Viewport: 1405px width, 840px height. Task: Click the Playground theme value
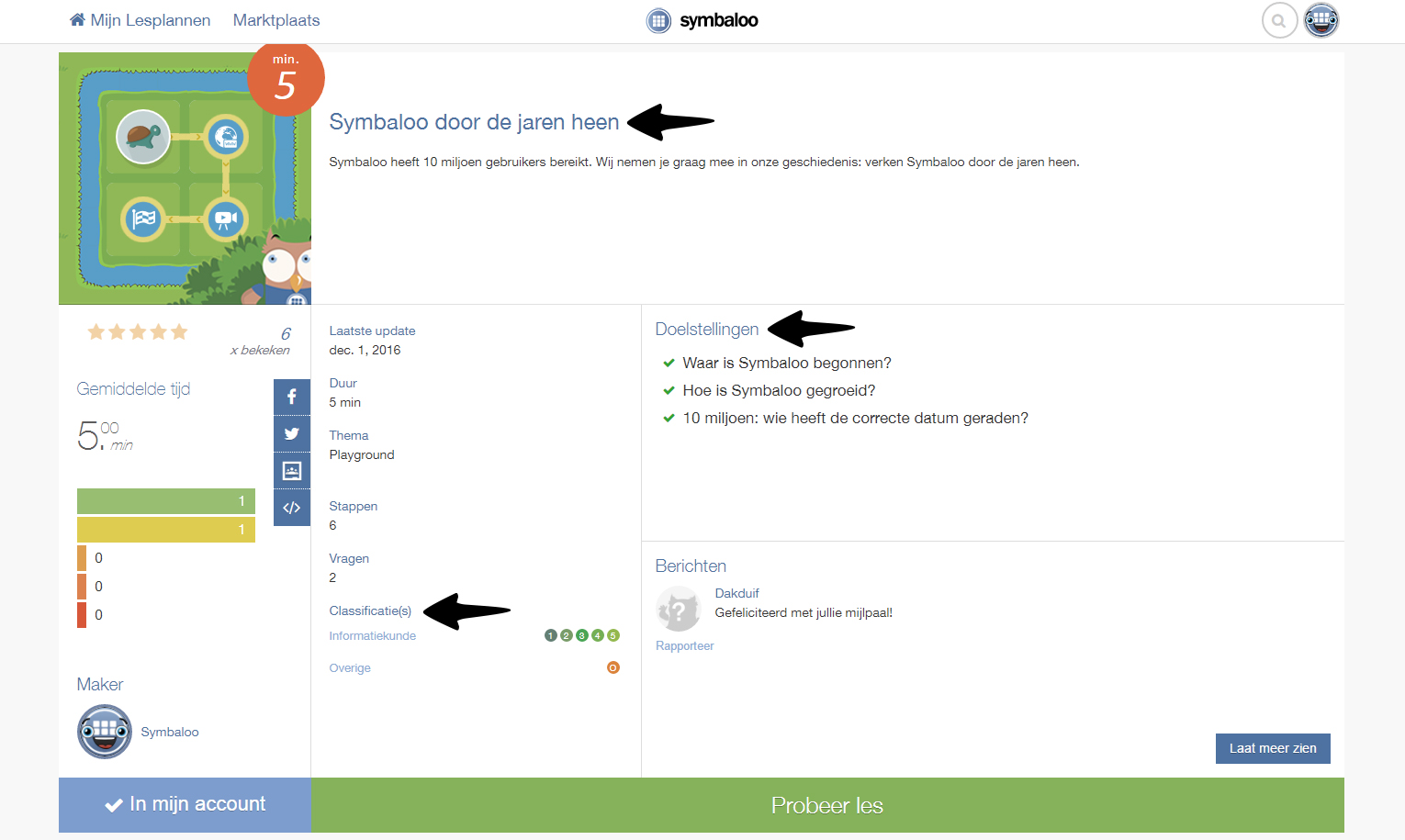[362, 454]
